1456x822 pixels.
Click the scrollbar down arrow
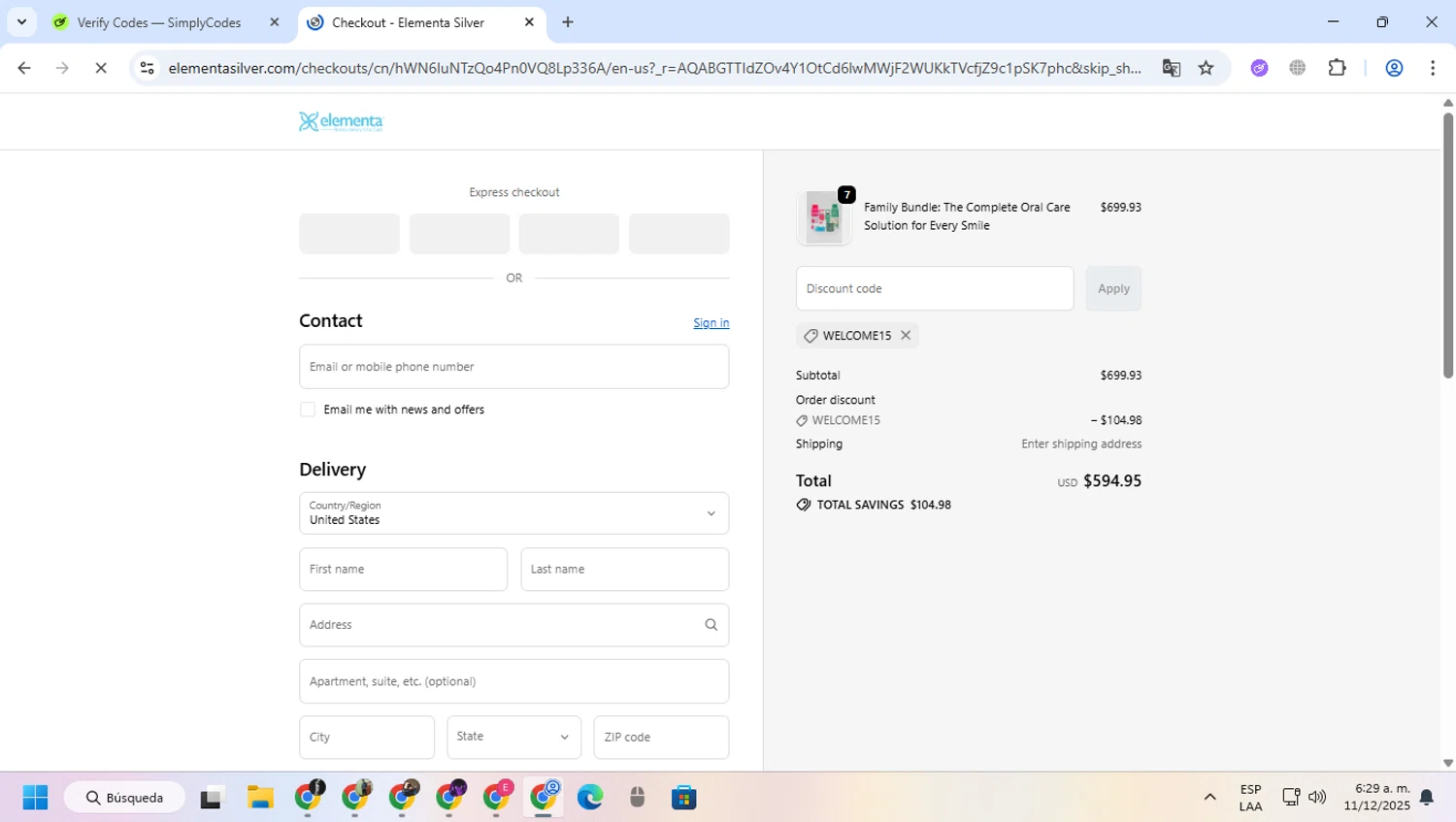1447,763
